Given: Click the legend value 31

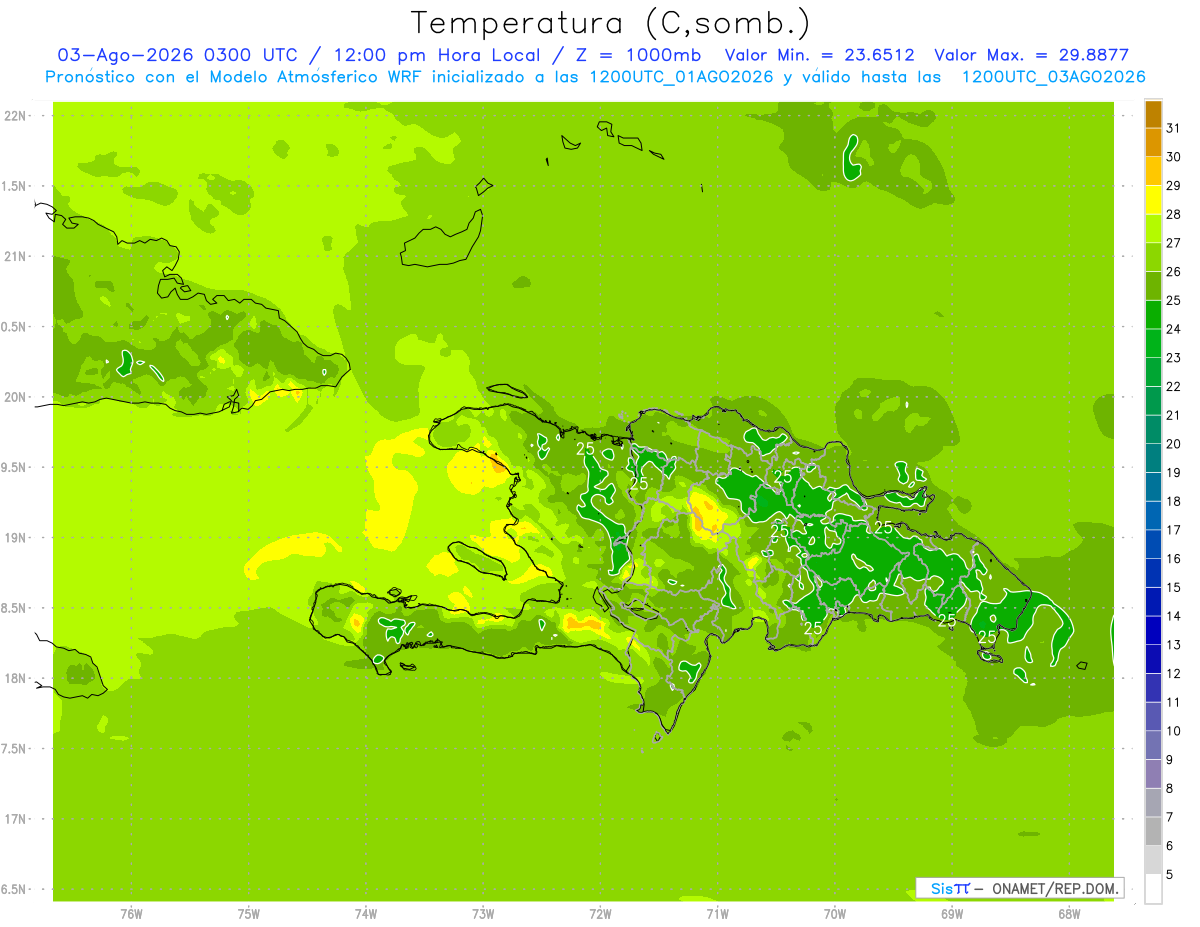Looking at the screenshot, I should click(x=1173, y=127).
